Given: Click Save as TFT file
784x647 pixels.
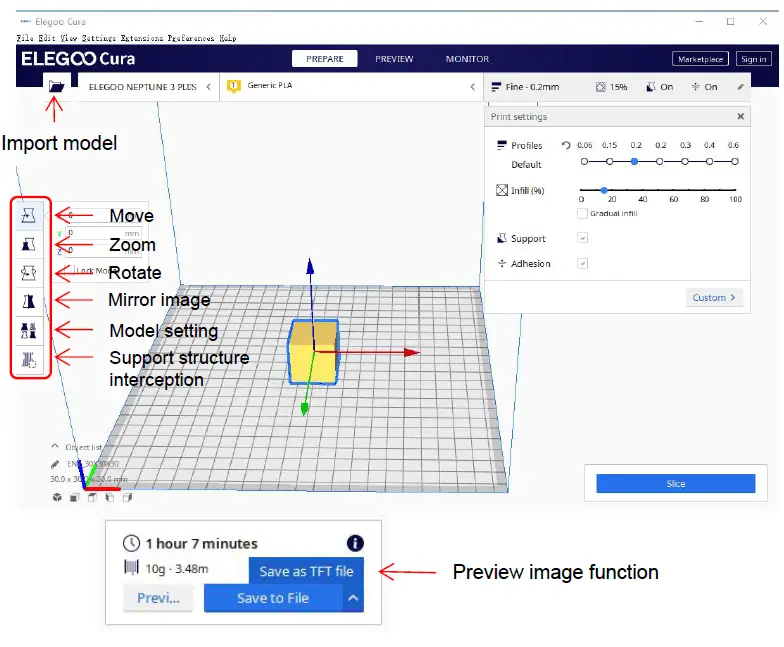Looking at the screenshot, I should [306, 571].
